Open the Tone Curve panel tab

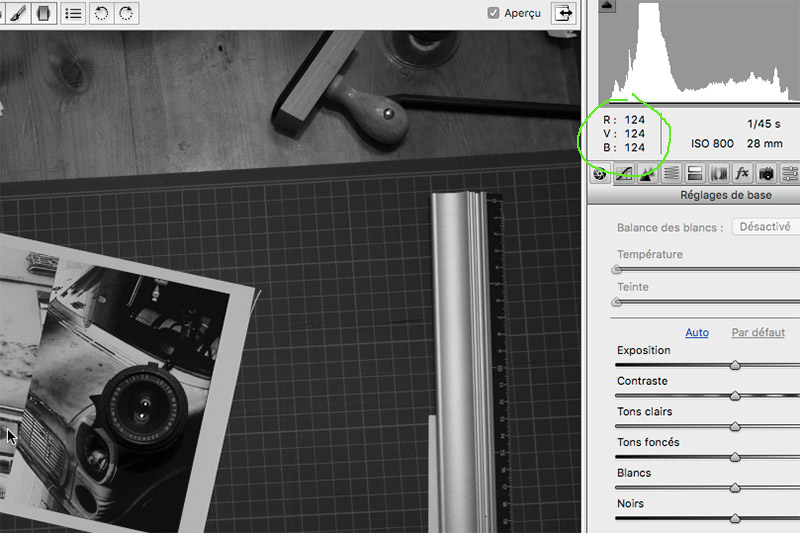pos(625,173)
